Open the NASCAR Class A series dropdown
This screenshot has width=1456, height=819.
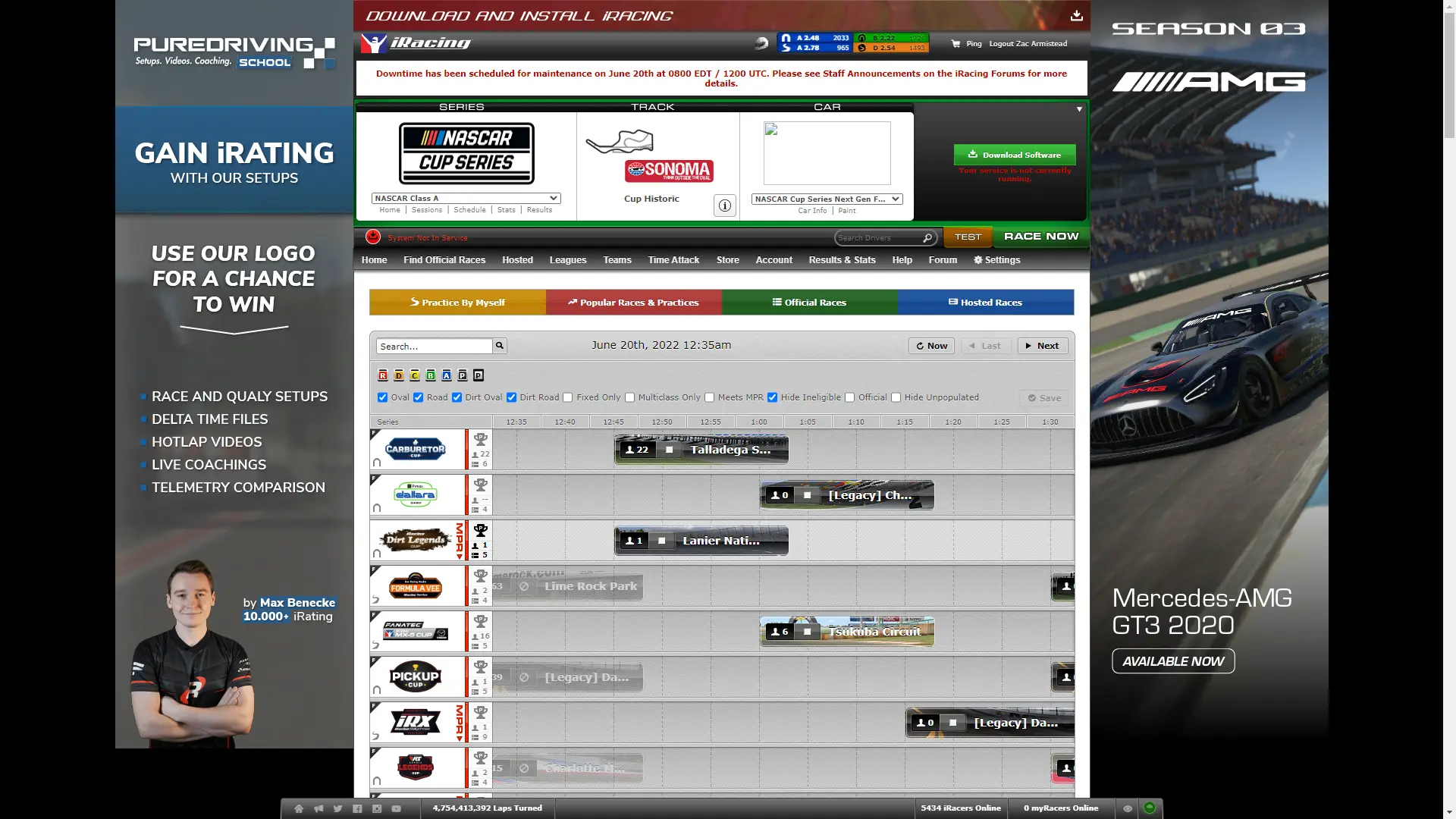click(x=466, y=198)
